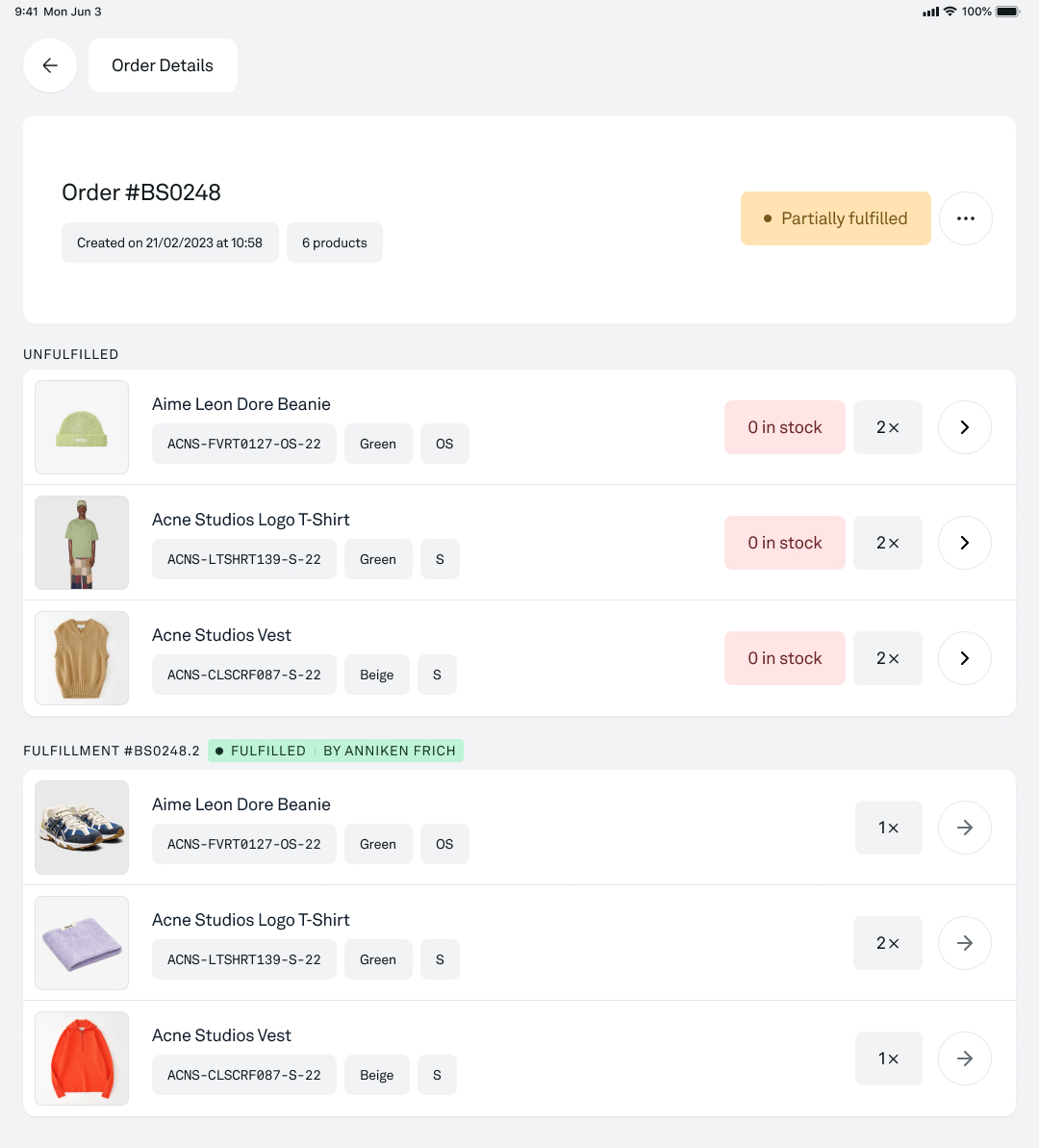
Task: Open fulfilled Acne Studios Logo T-Shirt arrow
Action: coord(964,943)
